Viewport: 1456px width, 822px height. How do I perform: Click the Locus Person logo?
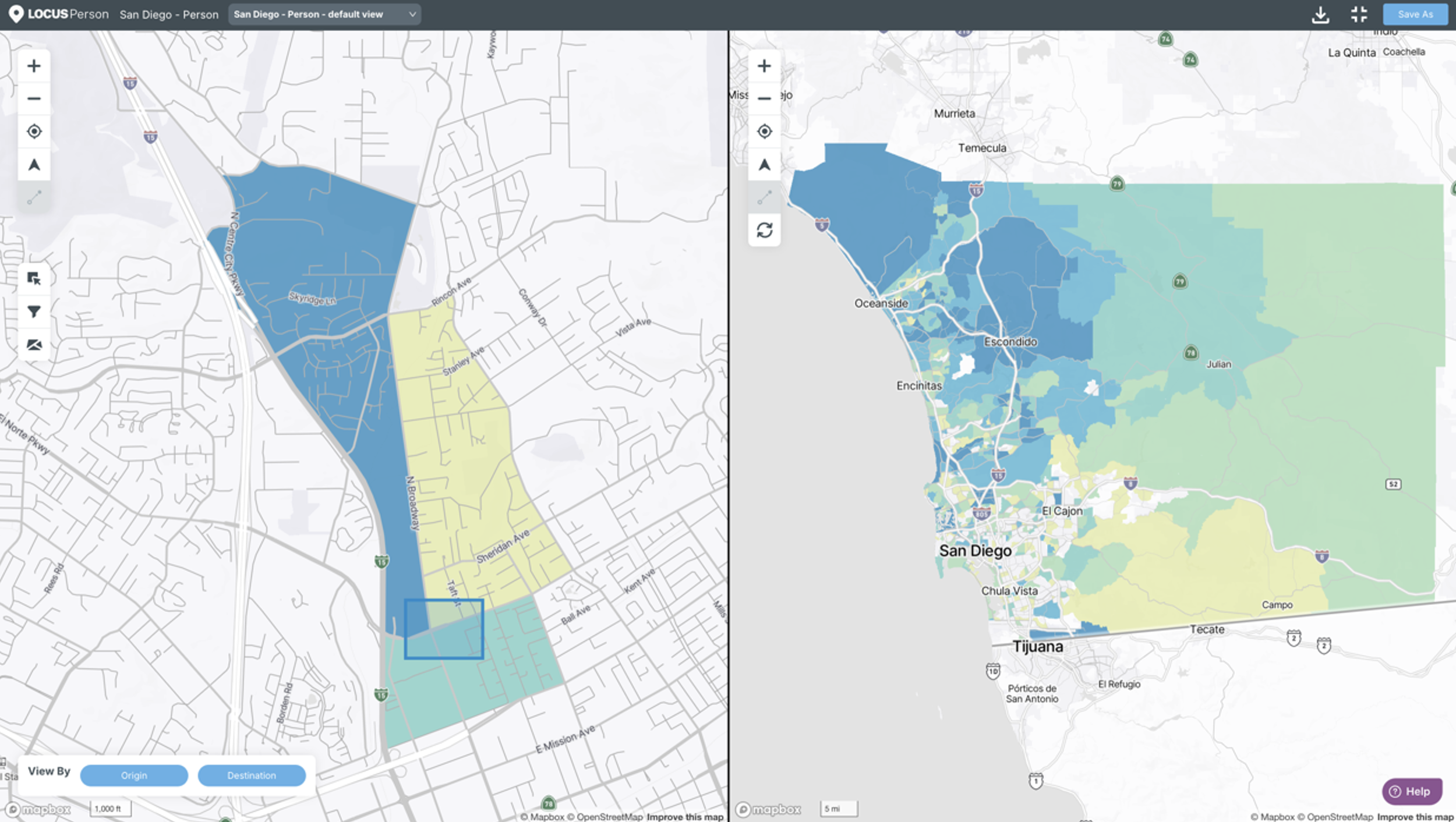58,14
